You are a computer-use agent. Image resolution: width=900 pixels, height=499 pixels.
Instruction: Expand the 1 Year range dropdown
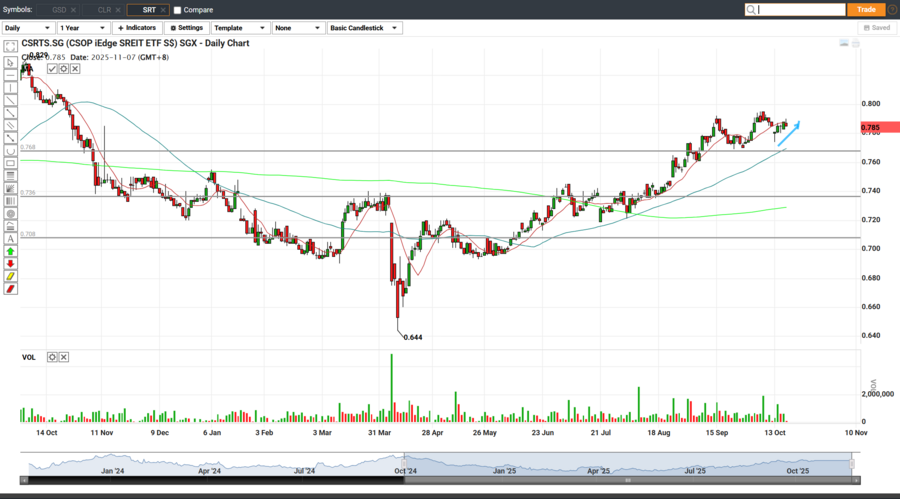tap(83, 28)
